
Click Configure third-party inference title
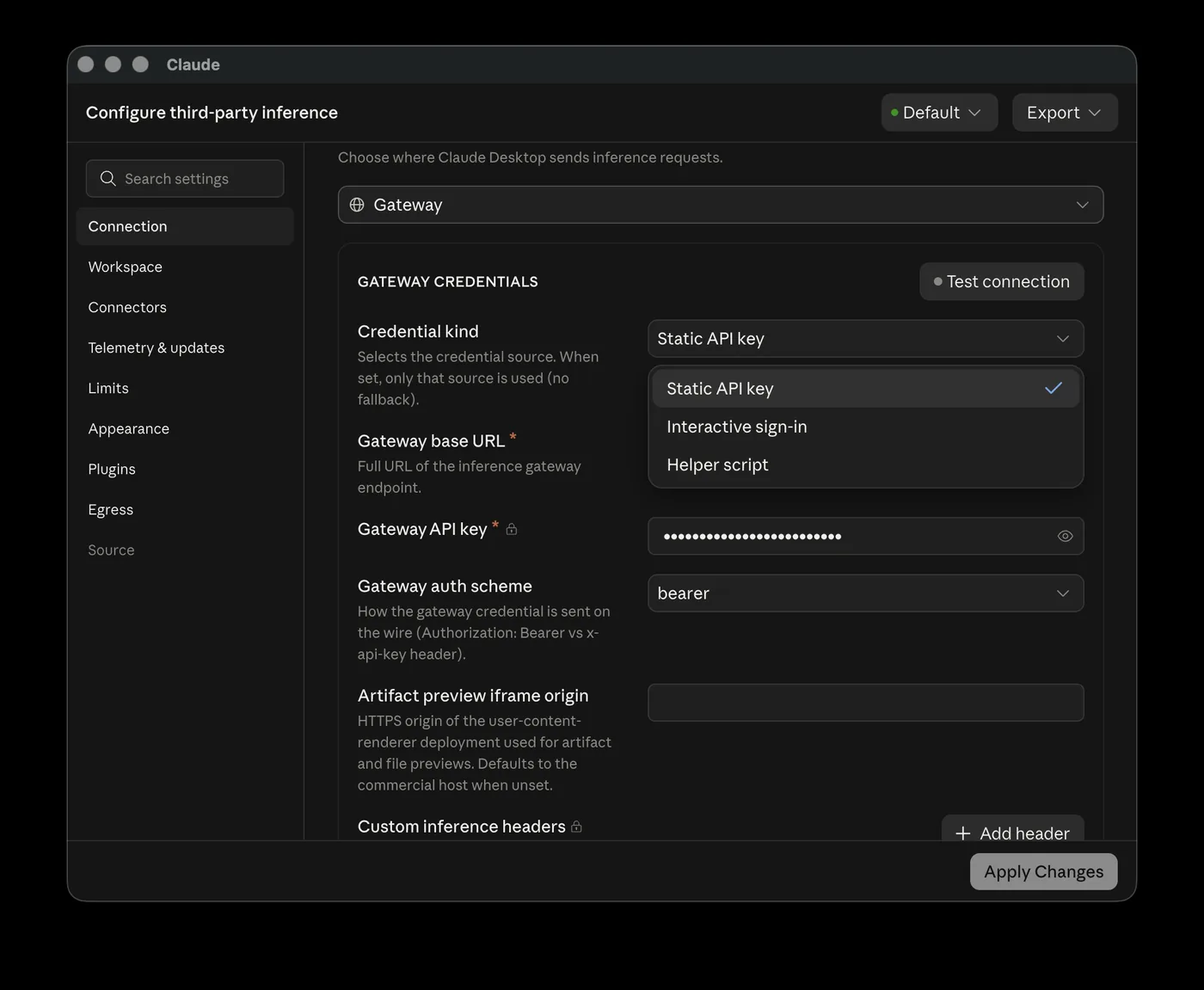point(212,113)
